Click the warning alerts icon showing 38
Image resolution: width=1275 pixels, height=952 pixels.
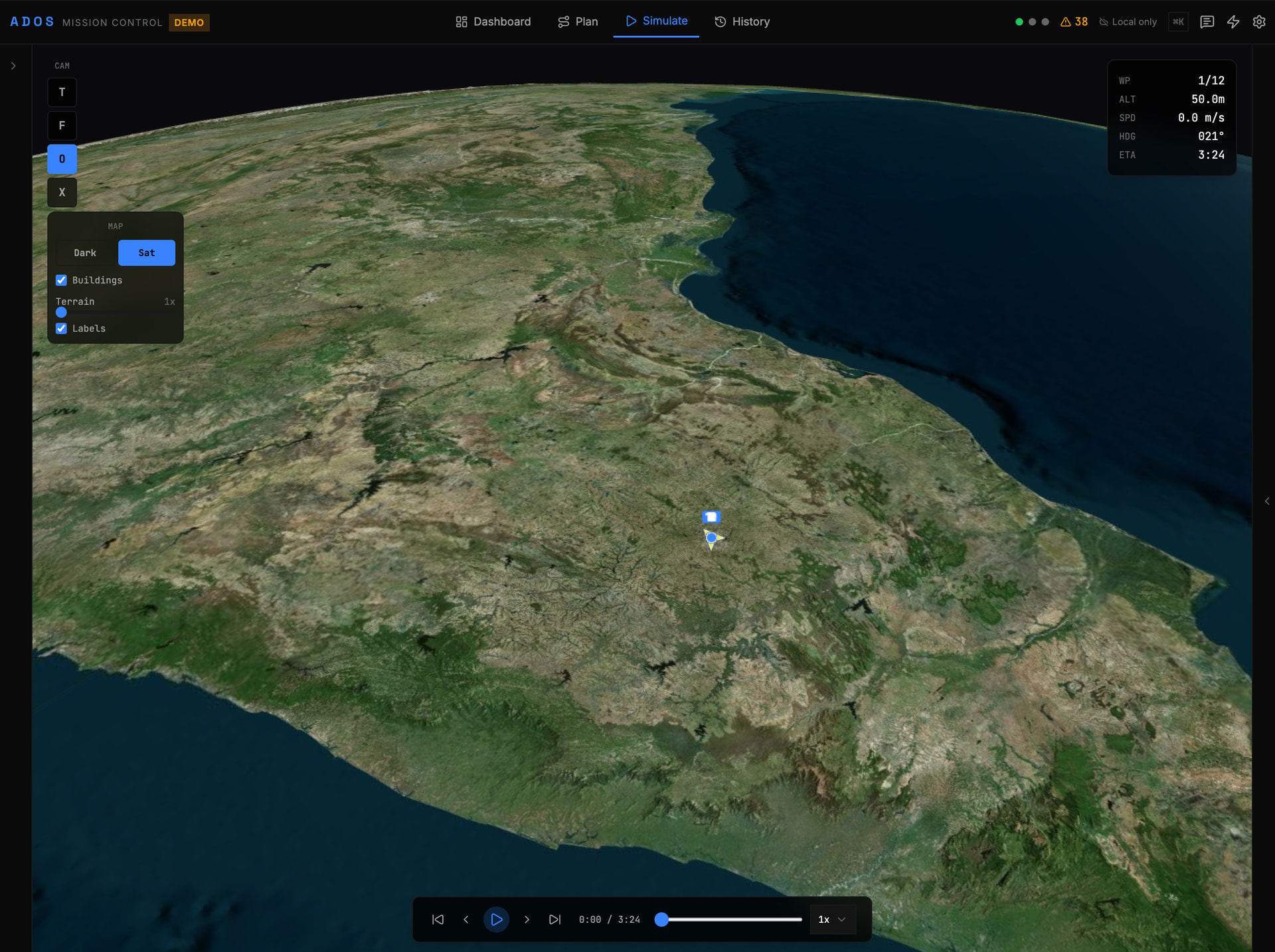[x=1074, y=22]
